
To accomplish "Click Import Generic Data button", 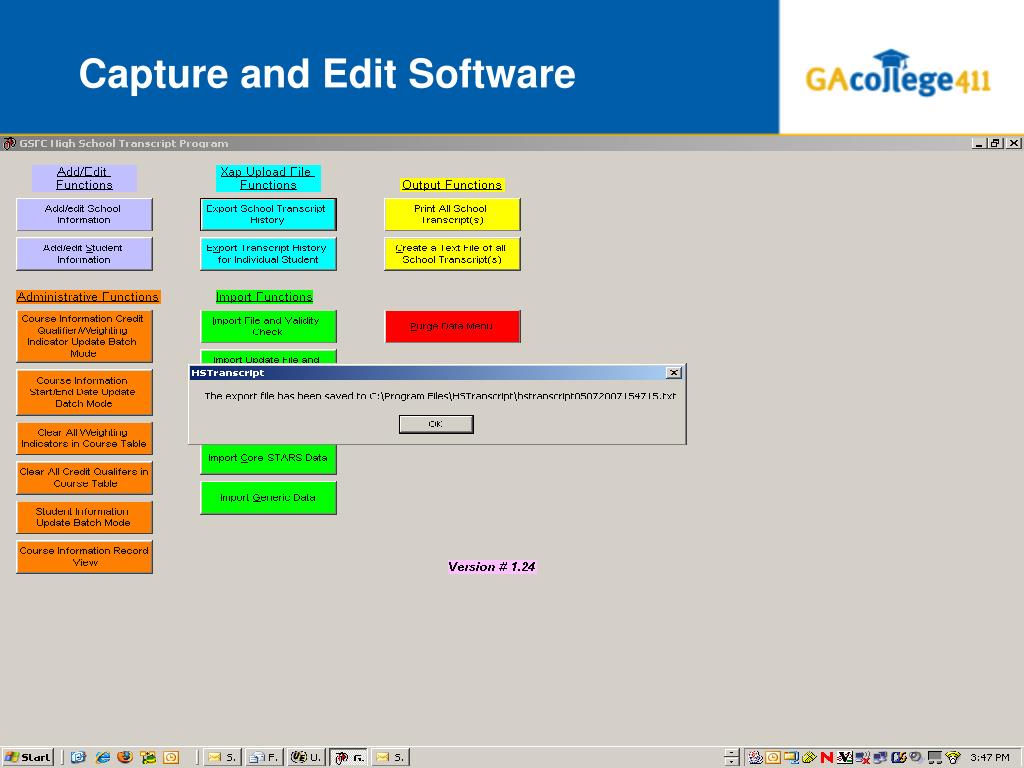I will coord(268,498).
